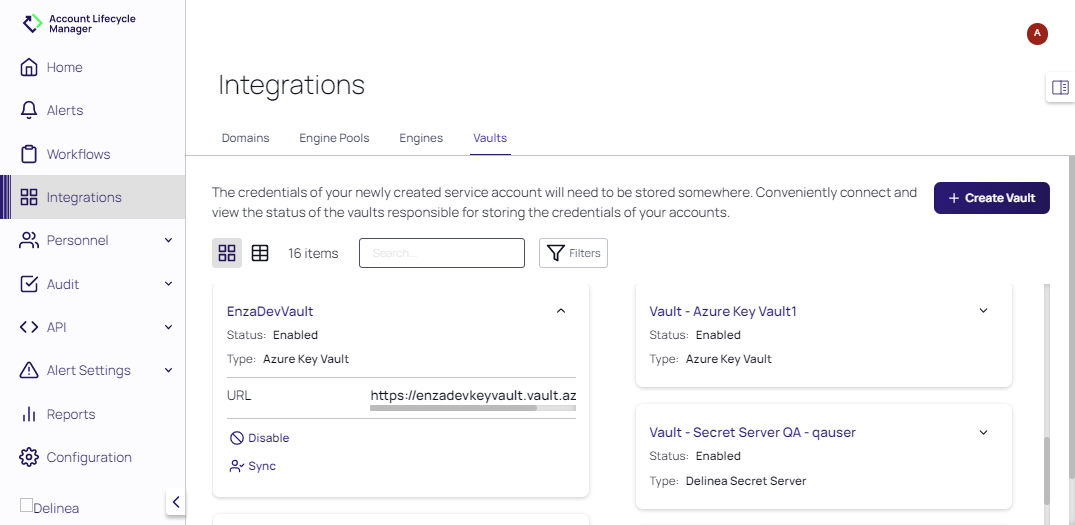Screen dimensions: 1075x525
Task: Open the Domains tab
Action: pyautogui.click(x=245, y=138)
